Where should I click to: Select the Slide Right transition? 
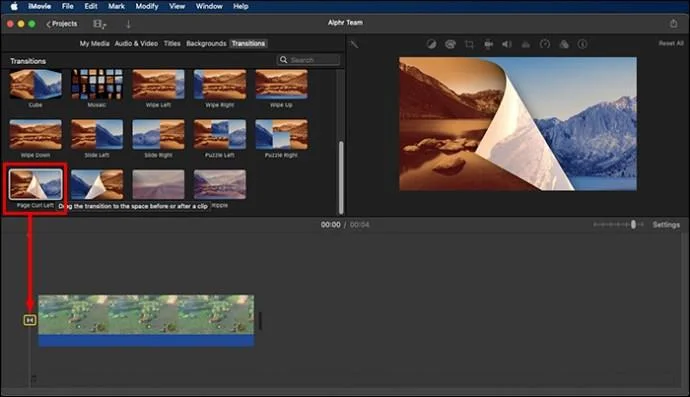158,134
